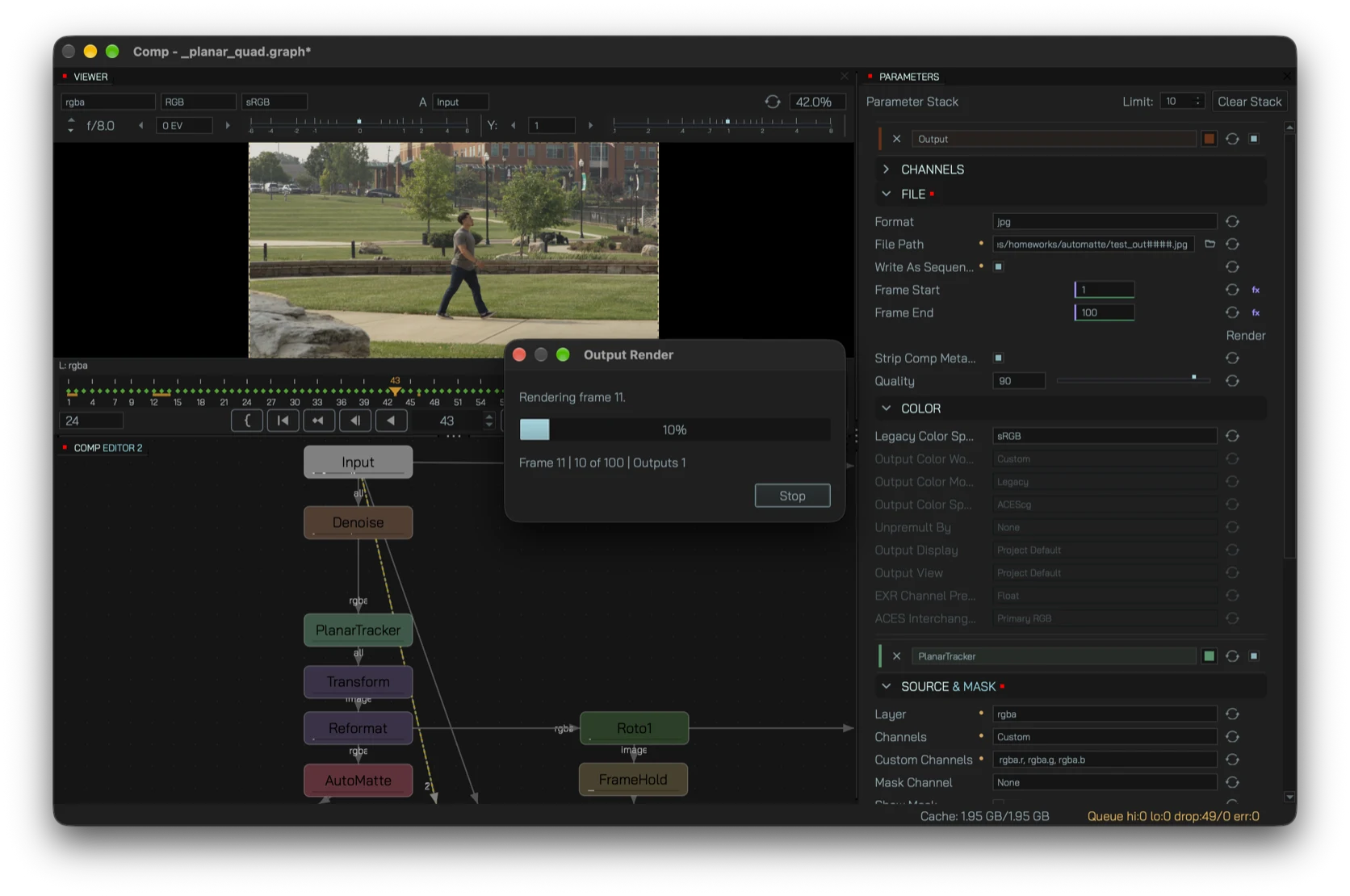Reset the Legacy Color Space parameter
The height and width of the screenshot is (896, 1350).
coord(1232,436)
